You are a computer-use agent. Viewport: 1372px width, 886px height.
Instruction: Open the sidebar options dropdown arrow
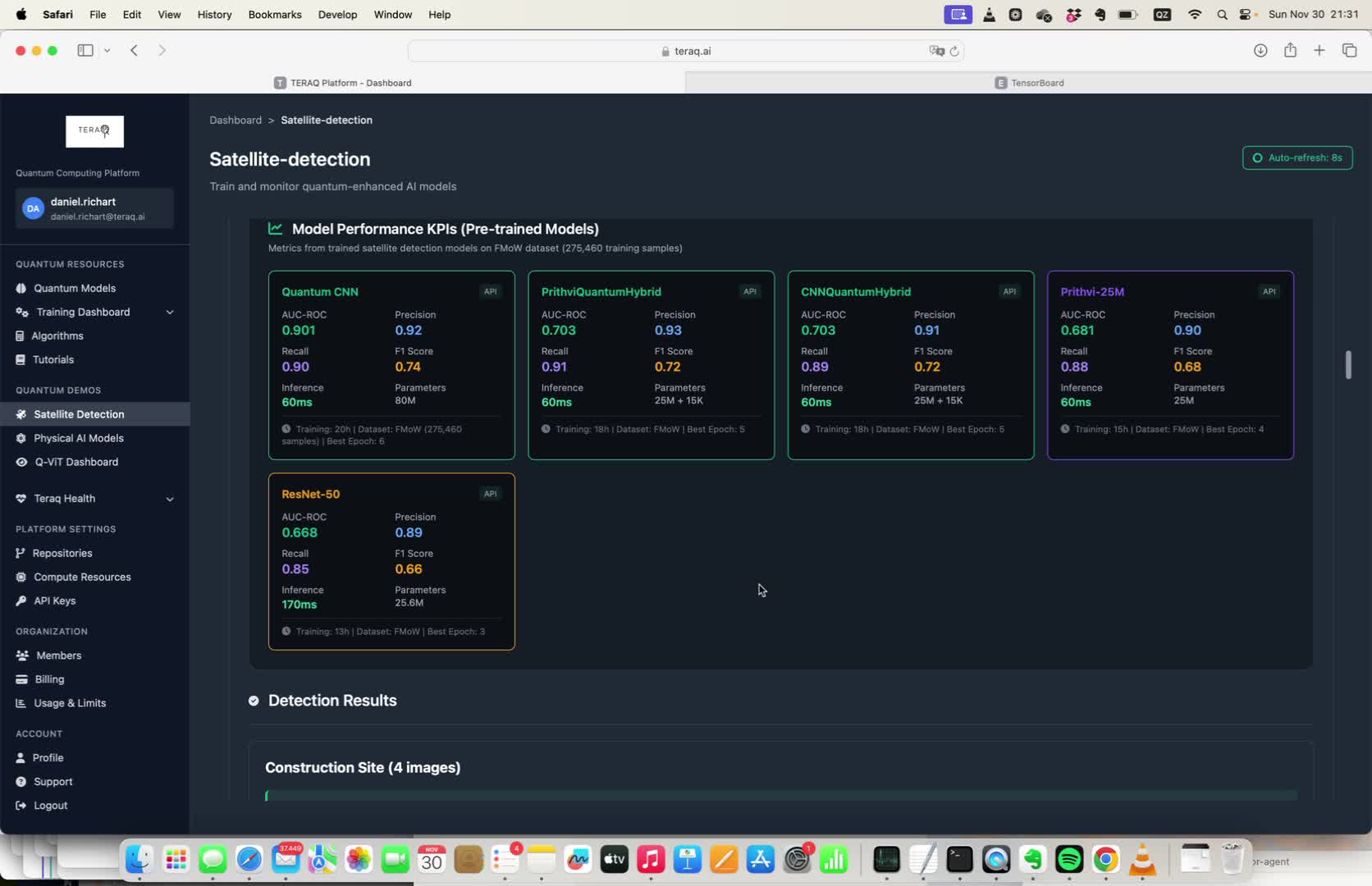click(107, 51)
